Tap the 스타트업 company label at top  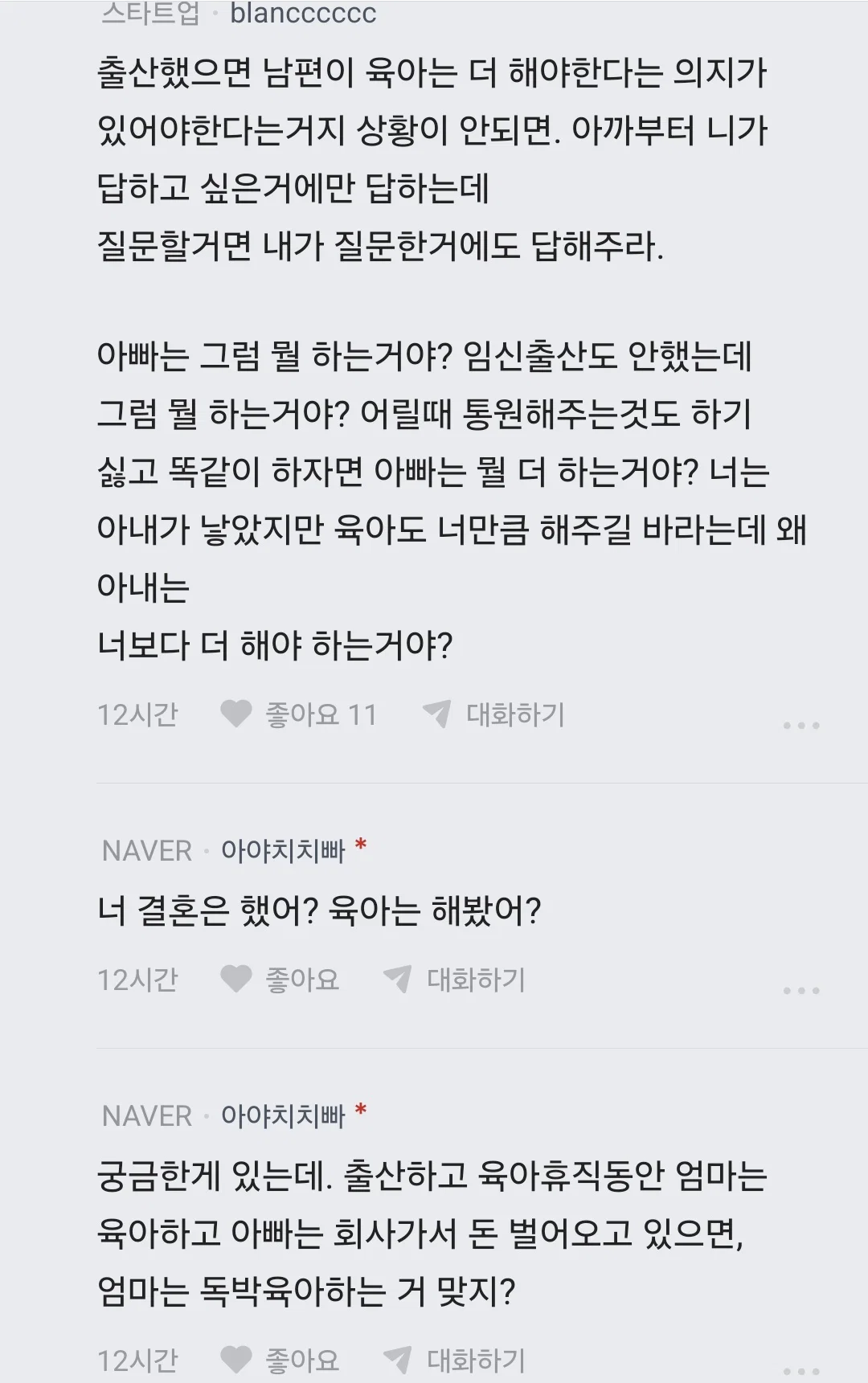point(150,14)
